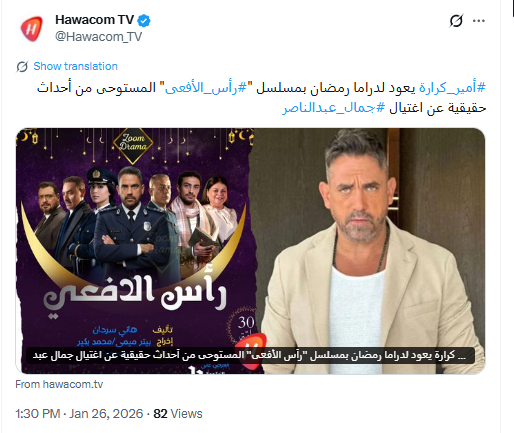Open the Hawacom TV display name
The image size is (514, 433).
(x=95, y=20)
